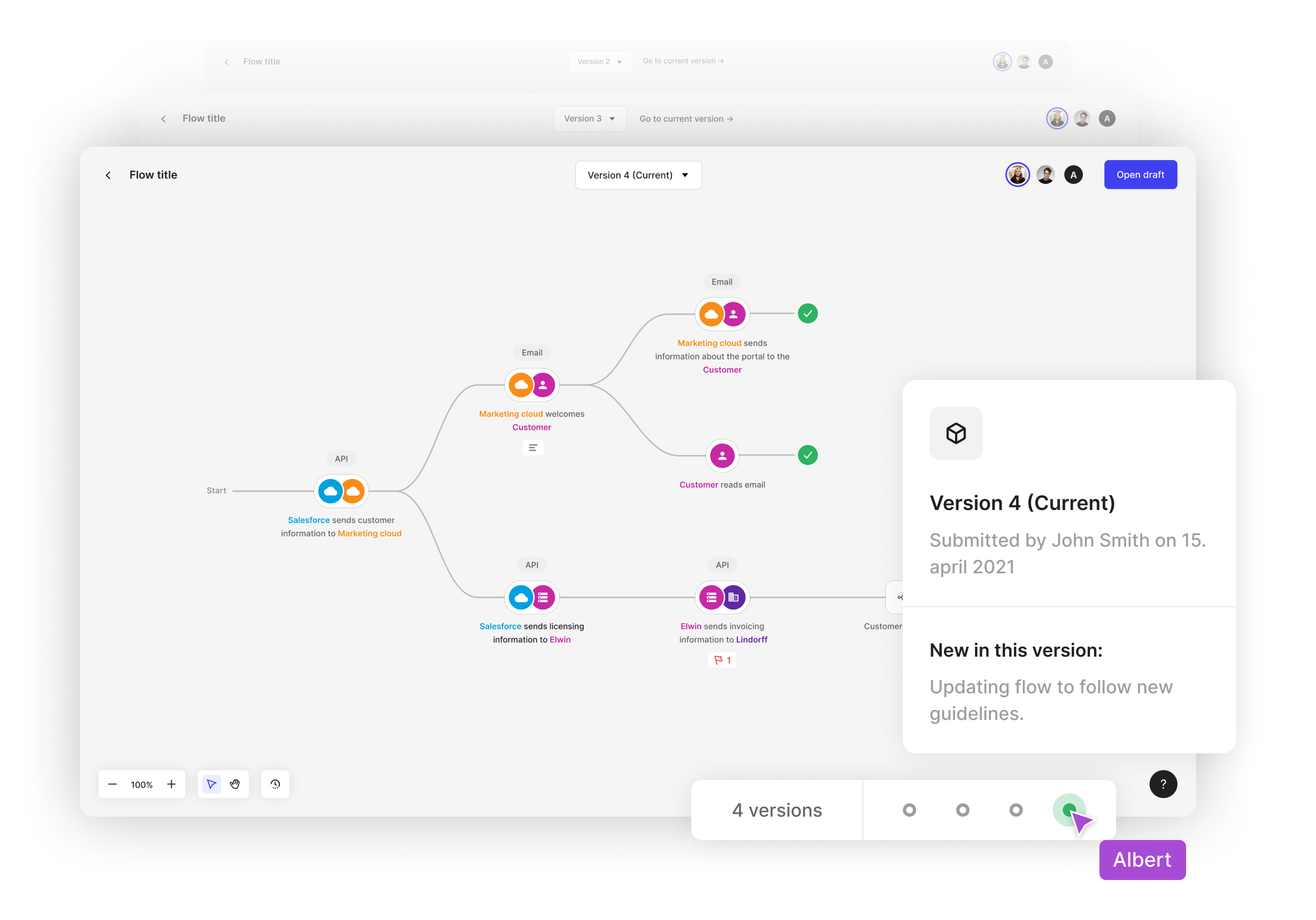Zoom out with the minus button
The image size is (1316, 920).
(112, 784)
